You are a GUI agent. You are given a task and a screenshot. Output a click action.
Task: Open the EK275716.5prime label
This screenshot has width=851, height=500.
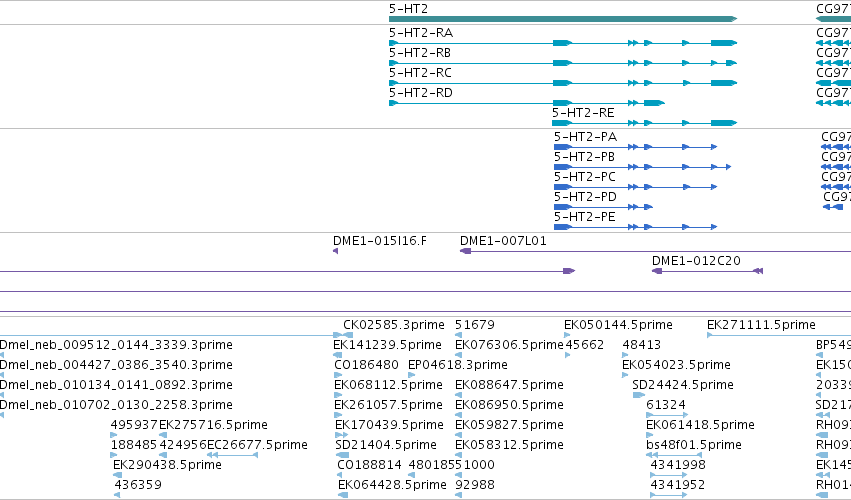(x=213, y=425)
